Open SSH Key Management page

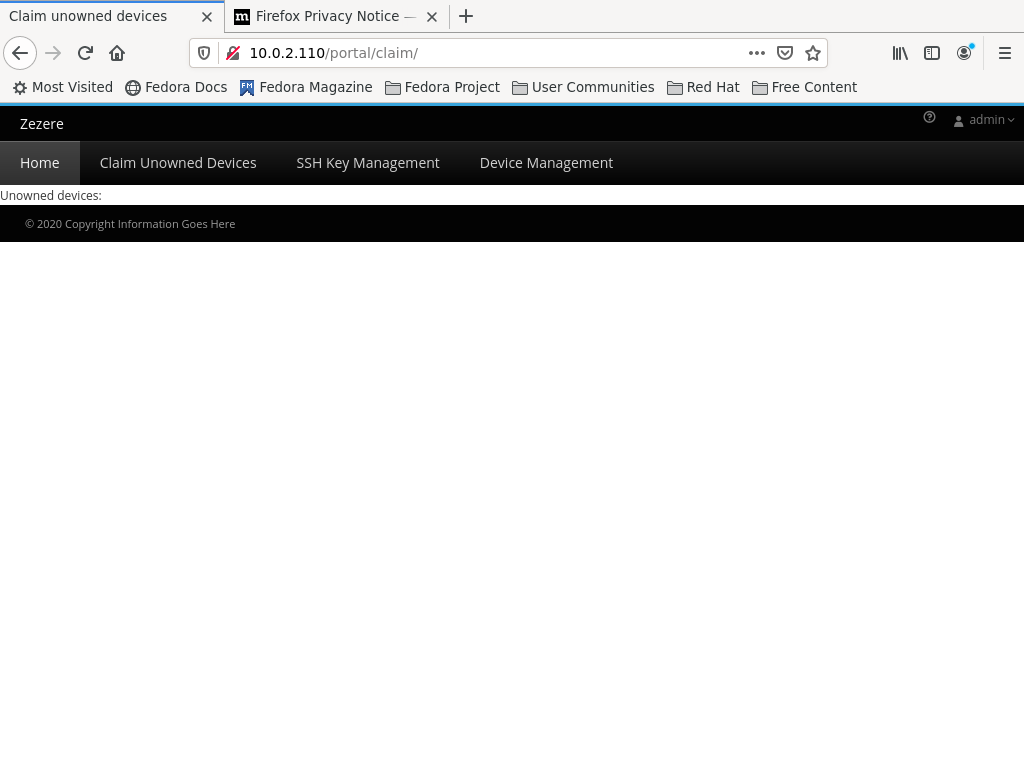pos(368,163)
